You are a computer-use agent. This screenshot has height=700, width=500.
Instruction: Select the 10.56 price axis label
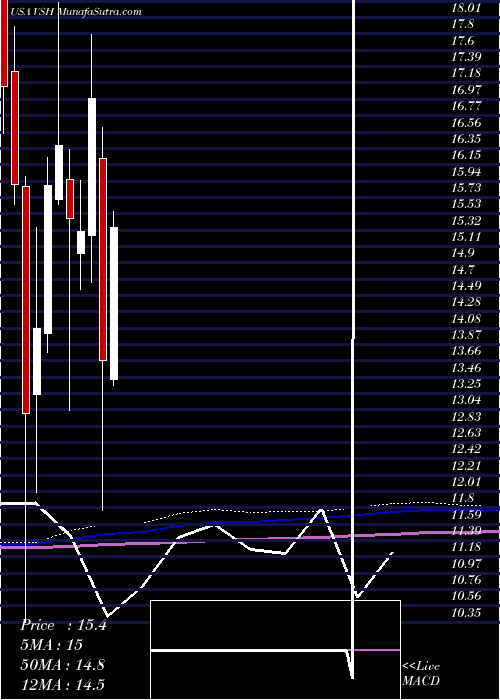(466, 596)
